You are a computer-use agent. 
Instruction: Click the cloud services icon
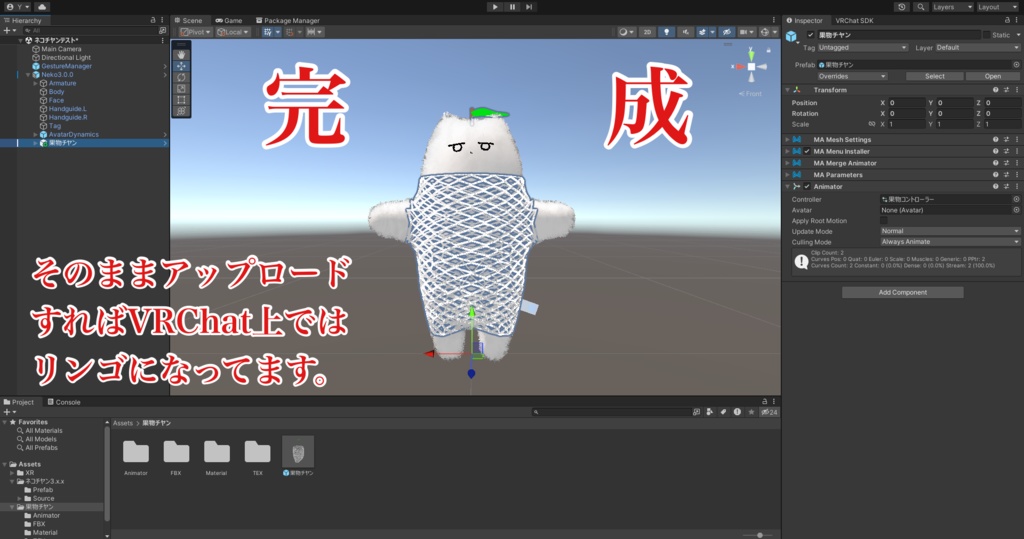(42, 7)
